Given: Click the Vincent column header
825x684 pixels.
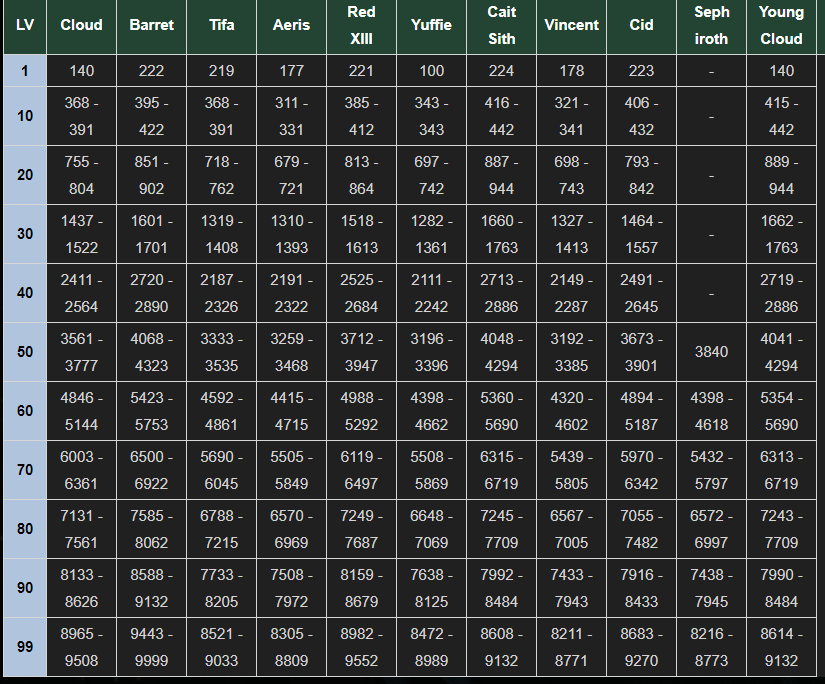Looking at the screenshot, I should tap(571, 25).
